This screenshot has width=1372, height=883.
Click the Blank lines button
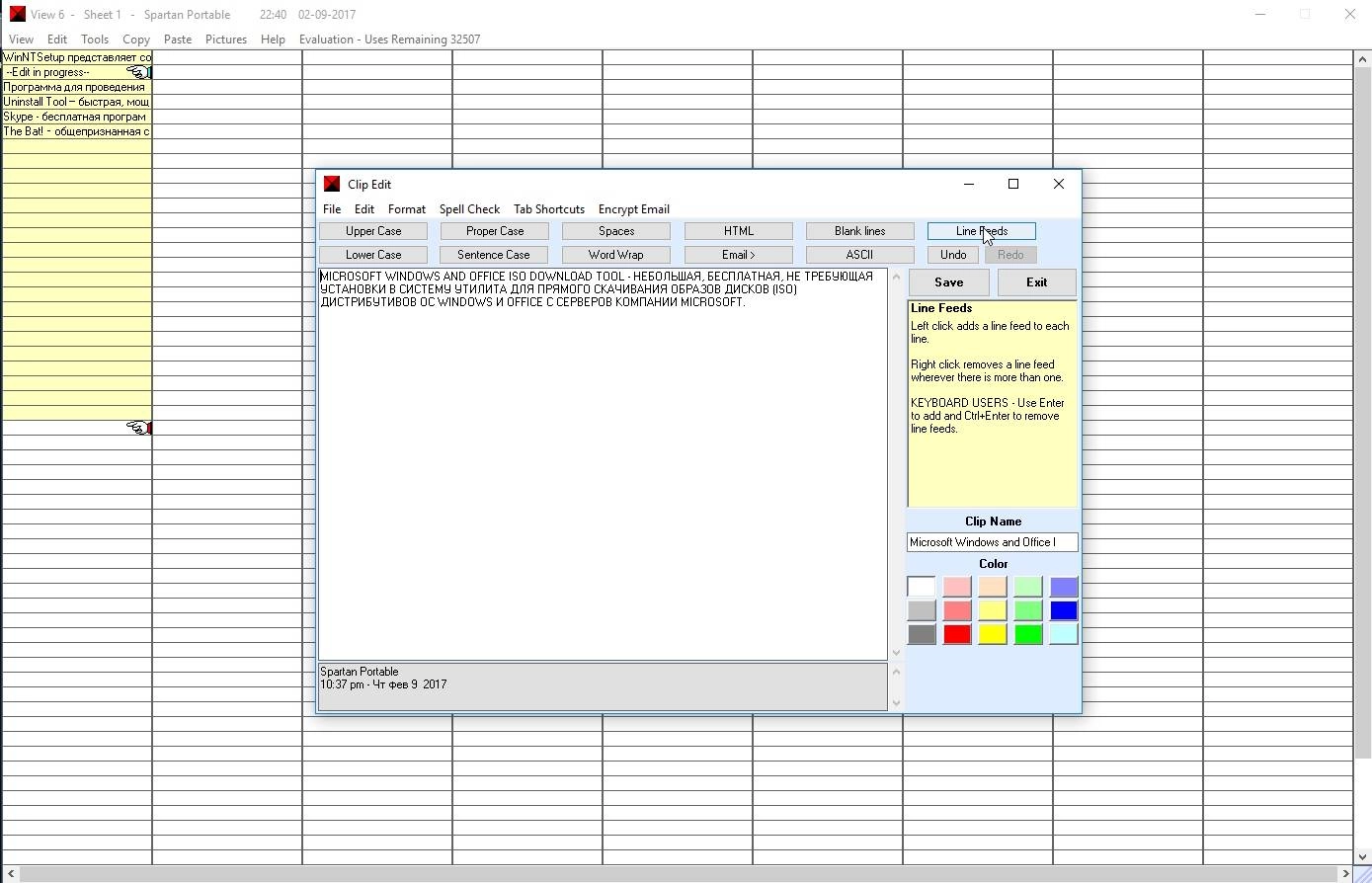click(x=860, y=231)
